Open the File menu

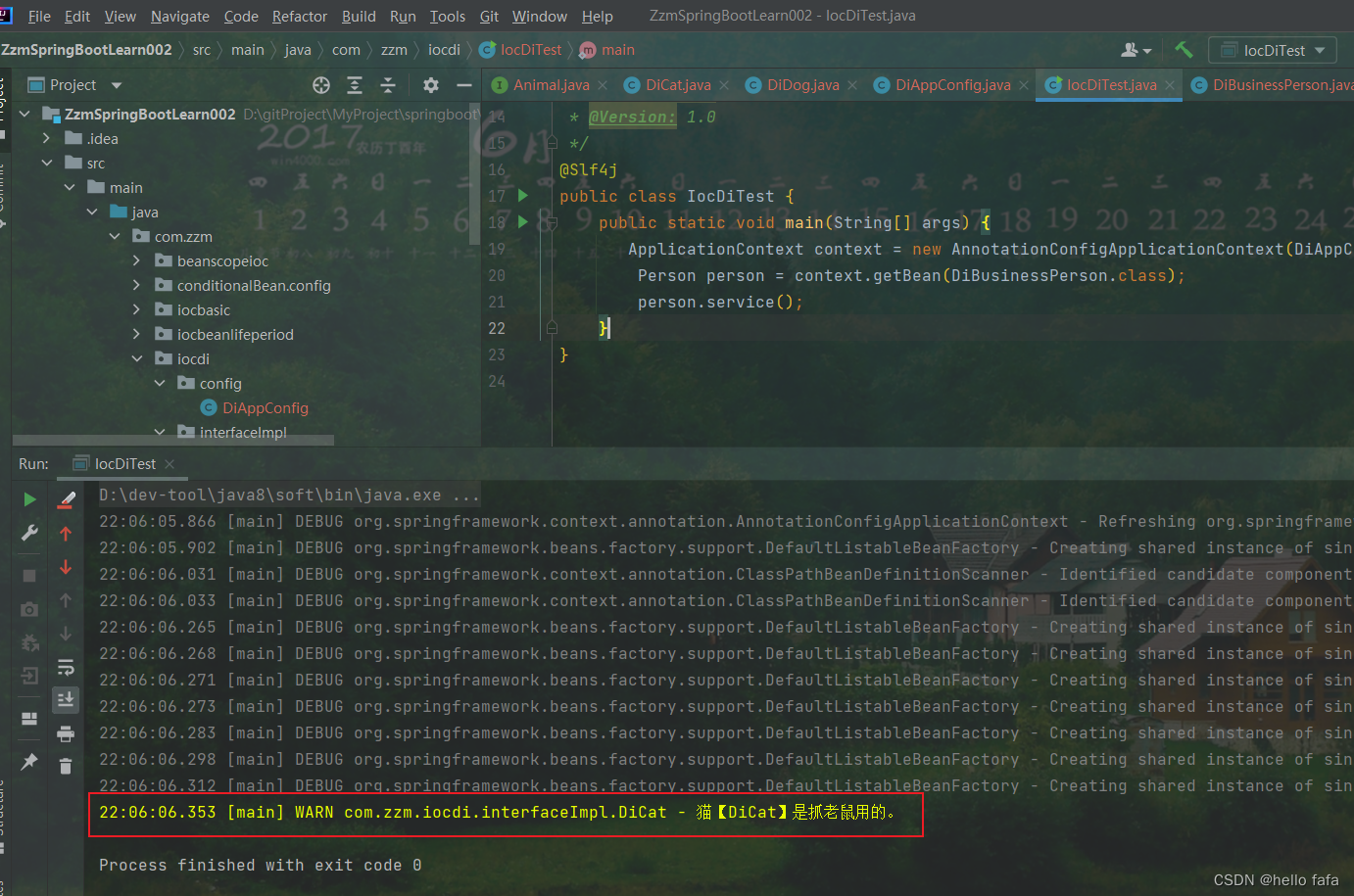click(x=39, y=17)
